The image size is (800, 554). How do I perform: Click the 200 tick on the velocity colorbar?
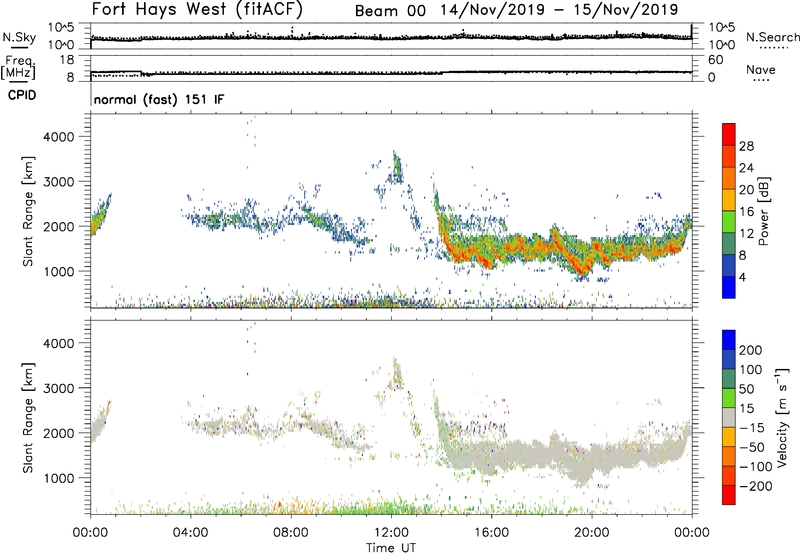751,350
